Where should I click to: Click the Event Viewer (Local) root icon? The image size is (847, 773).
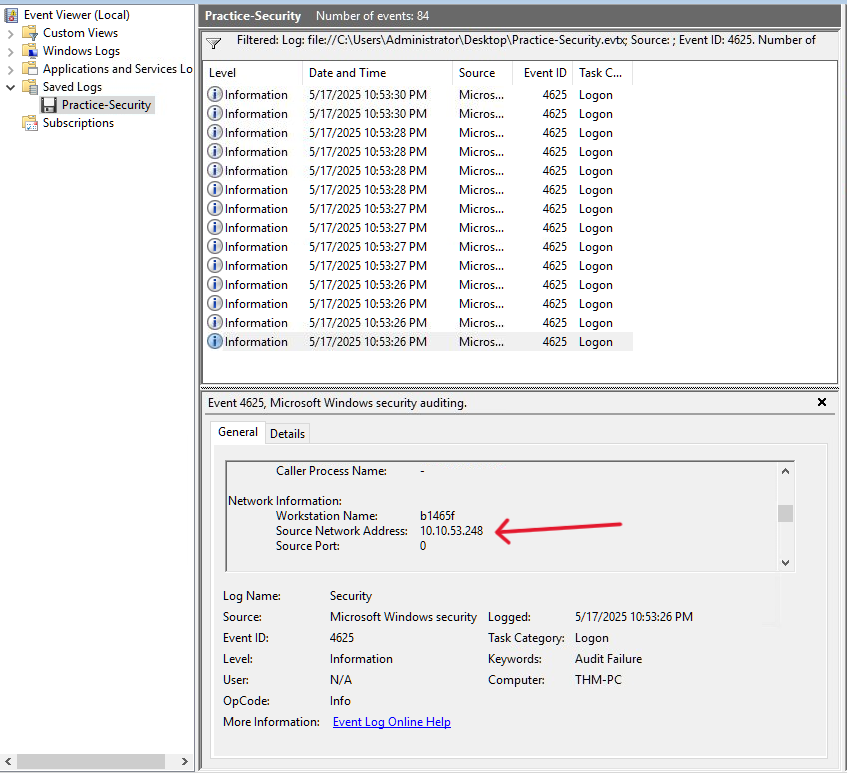(x=12, y=15)
